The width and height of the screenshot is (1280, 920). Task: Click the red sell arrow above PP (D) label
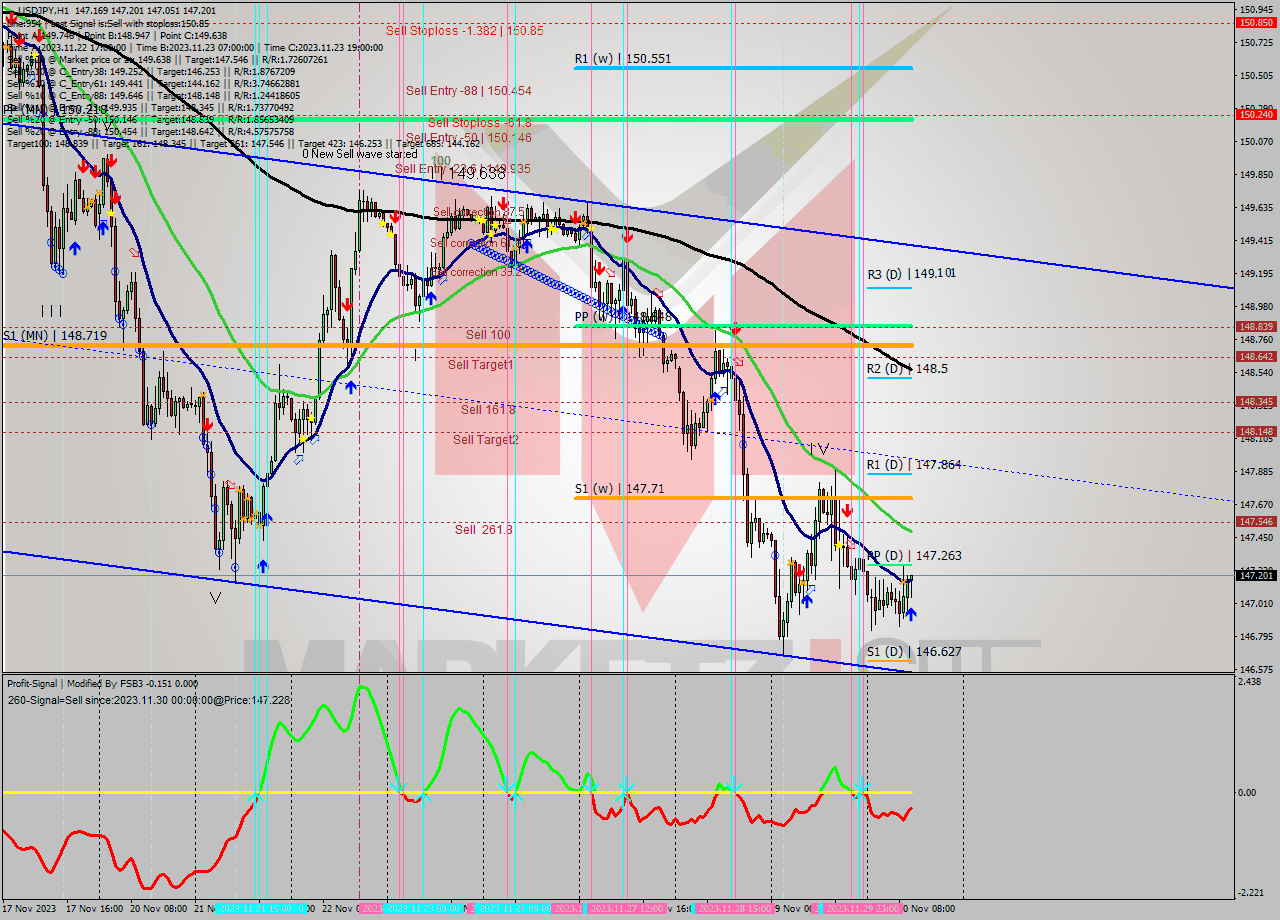click(x=848, y=510)
